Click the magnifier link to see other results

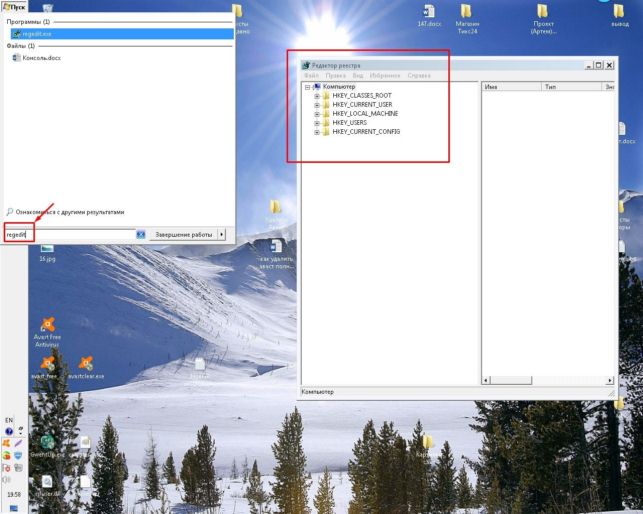coord(66,212)
